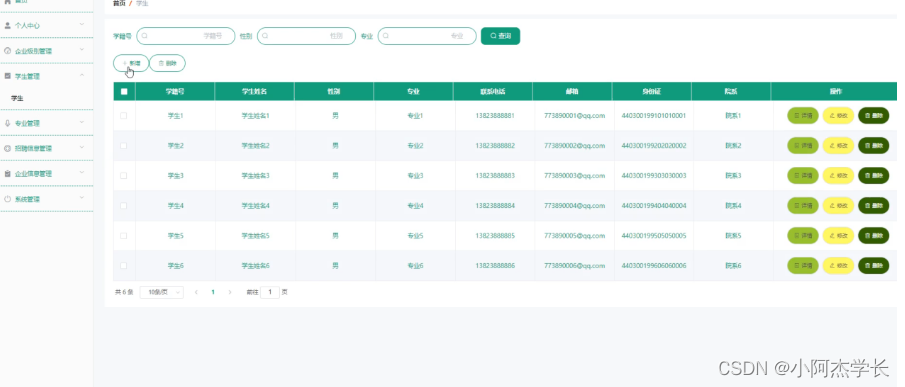Click the icon beside 企业级别管理
The height and width of the screenshot is (387, 905).
[8, 51]
